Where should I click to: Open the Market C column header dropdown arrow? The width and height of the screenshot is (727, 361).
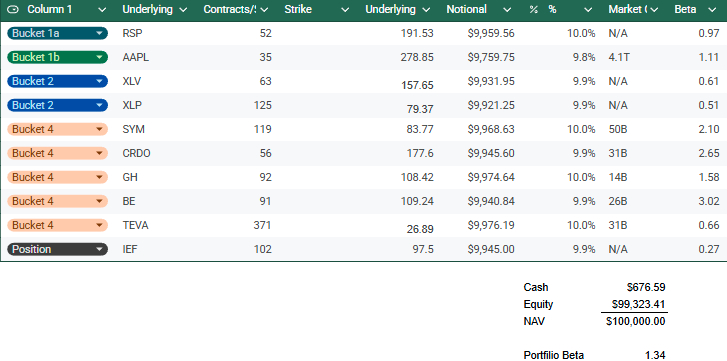pos(654,10)
